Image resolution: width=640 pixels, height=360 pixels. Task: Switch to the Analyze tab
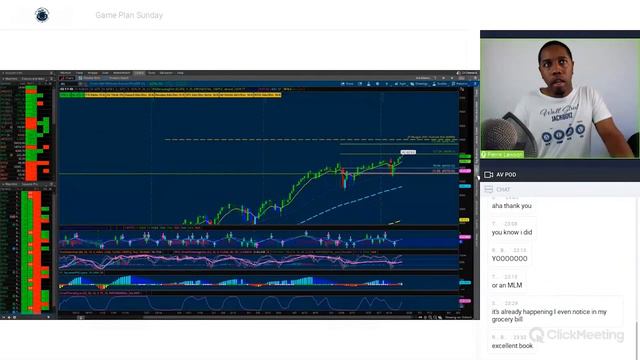[93, 73]
